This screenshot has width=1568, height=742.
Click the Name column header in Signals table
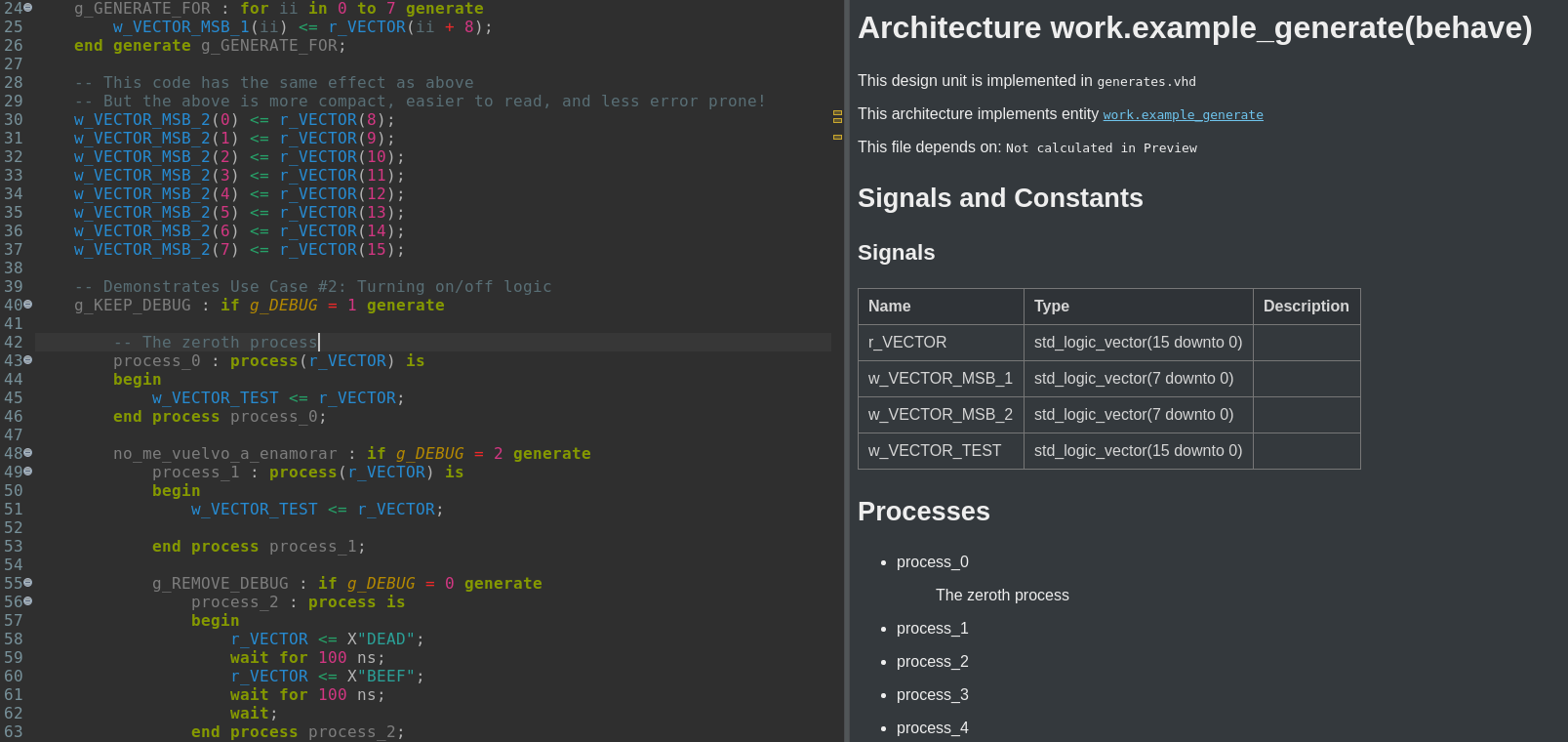(x=941, y=307)
